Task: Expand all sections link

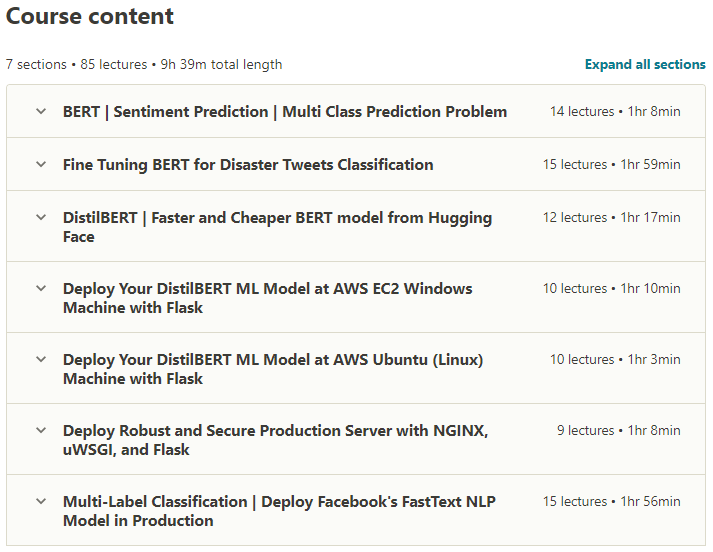Action: click(645, 64)
